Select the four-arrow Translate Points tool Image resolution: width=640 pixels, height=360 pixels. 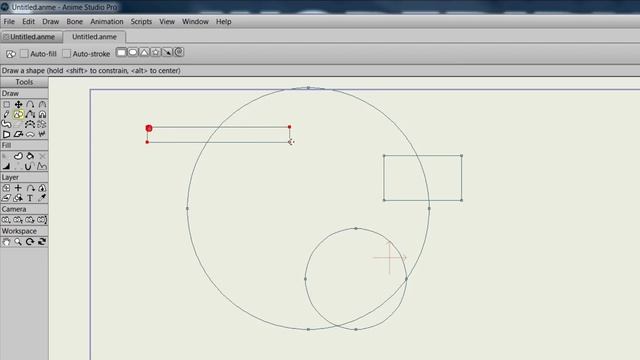pos(18,104)
